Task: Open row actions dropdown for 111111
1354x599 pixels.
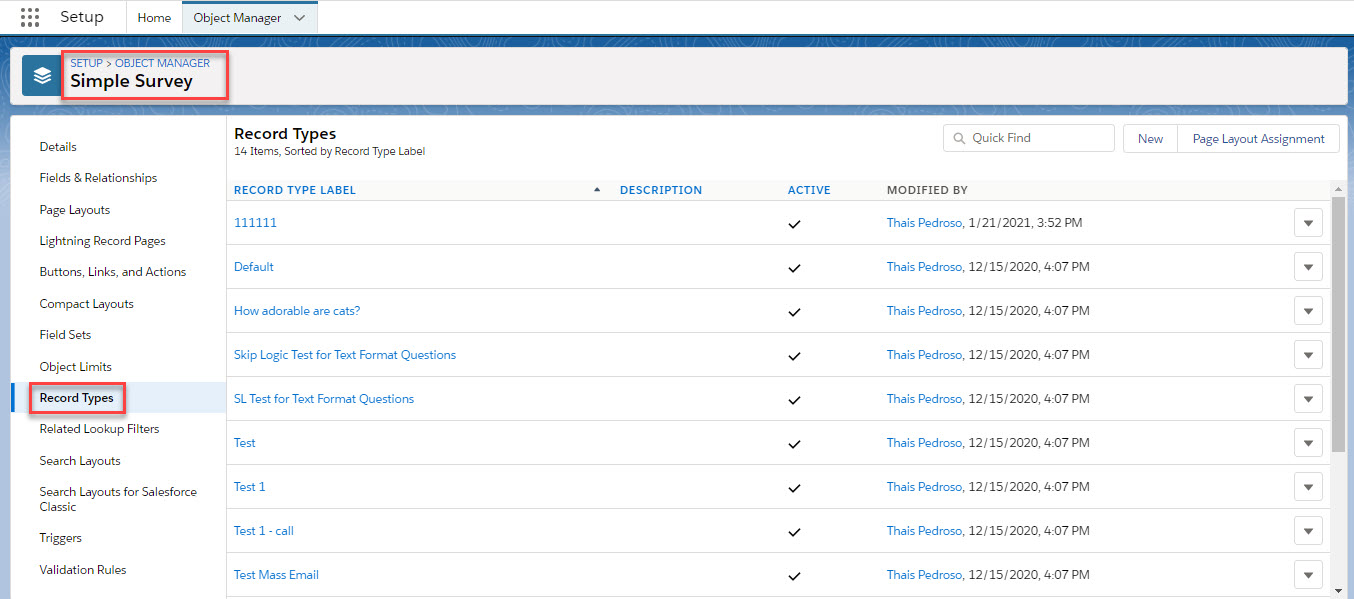Action: (1308, 223)
